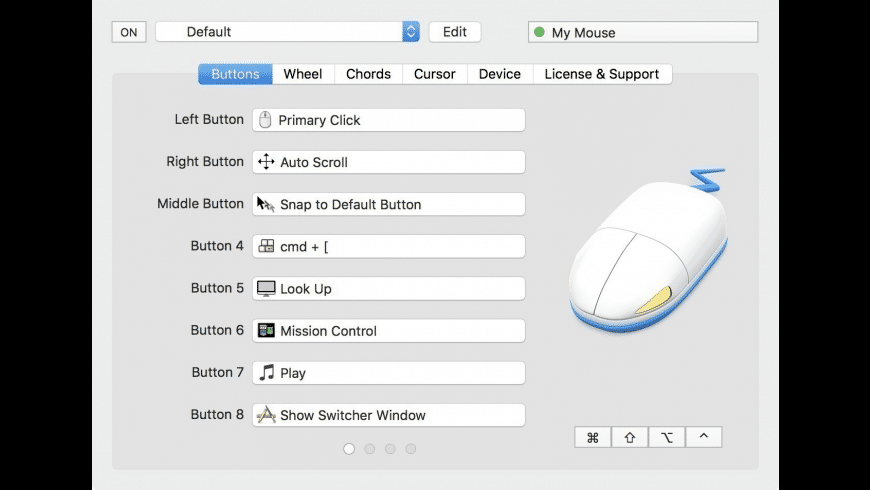Click the Look Up monitor icon
870x490 pixels.
click(x=266, y=288)
